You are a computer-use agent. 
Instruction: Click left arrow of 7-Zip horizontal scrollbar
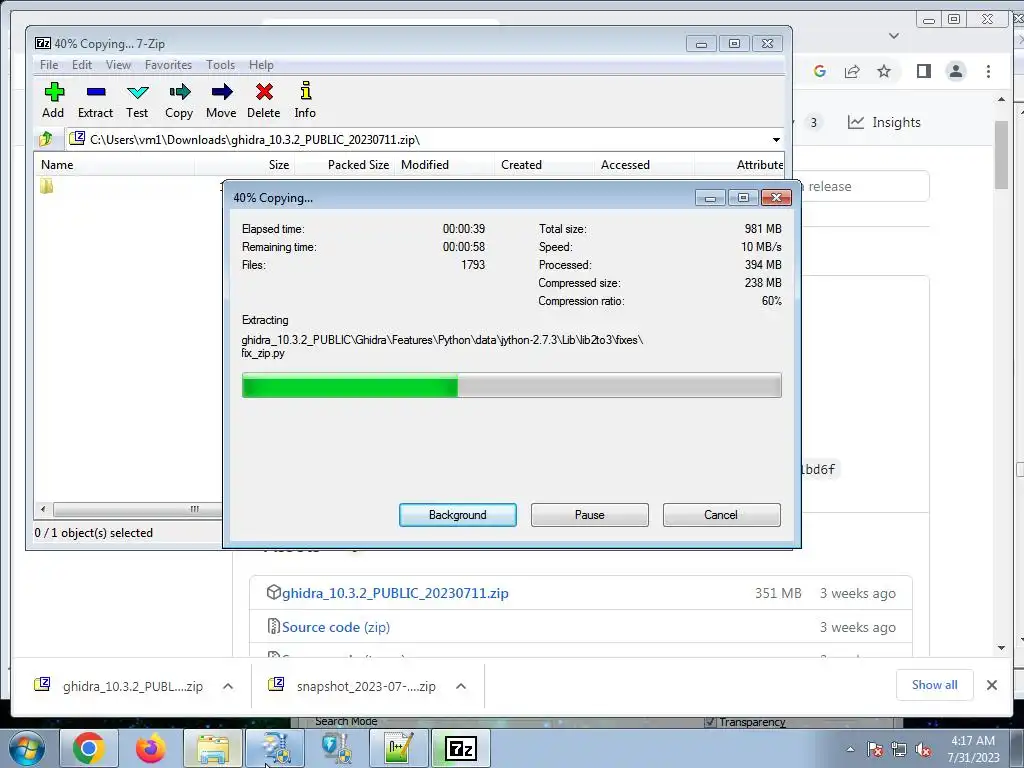(x=43, y=509)
